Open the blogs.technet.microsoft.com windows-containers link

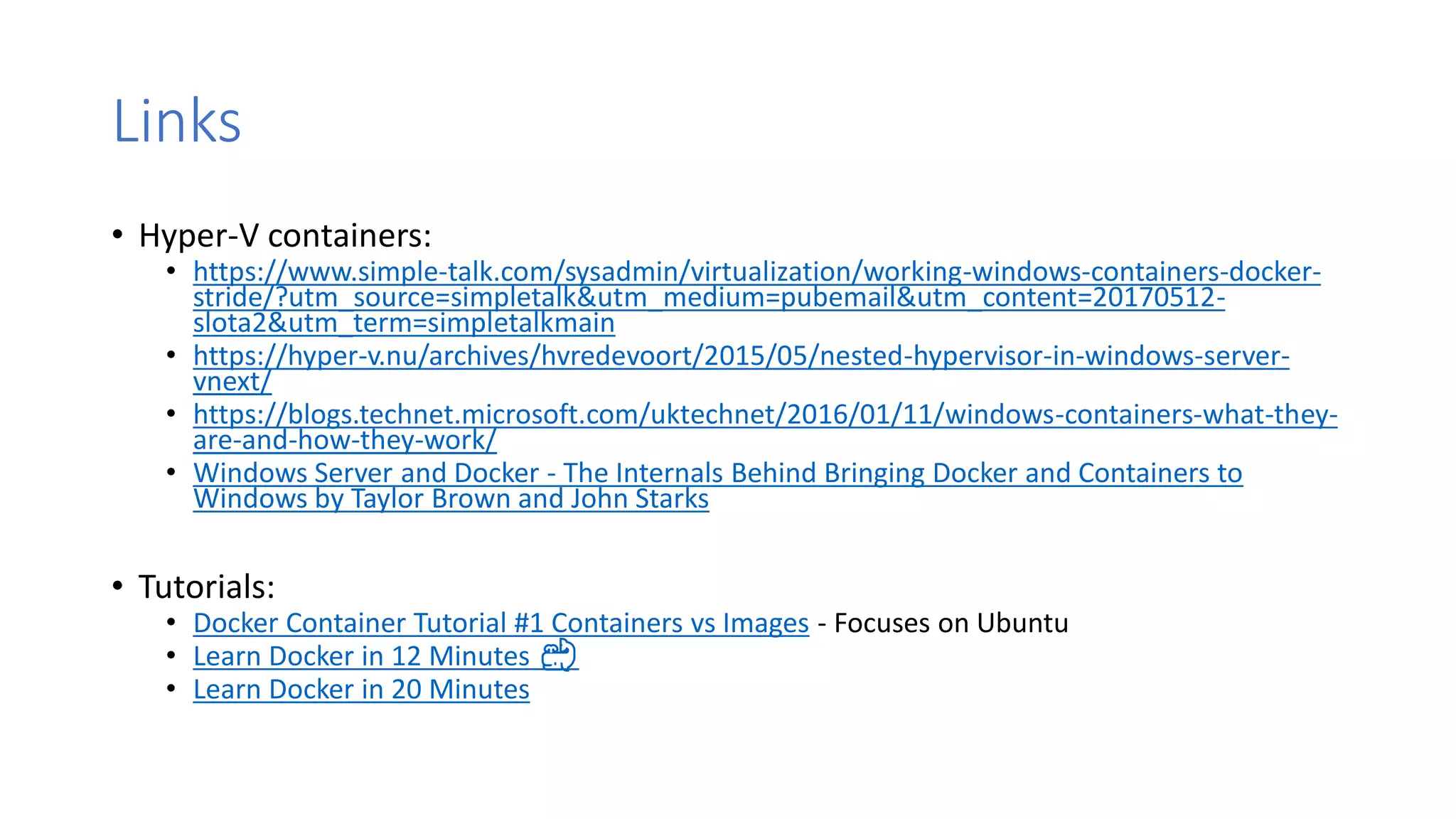(x=765, y=414)
